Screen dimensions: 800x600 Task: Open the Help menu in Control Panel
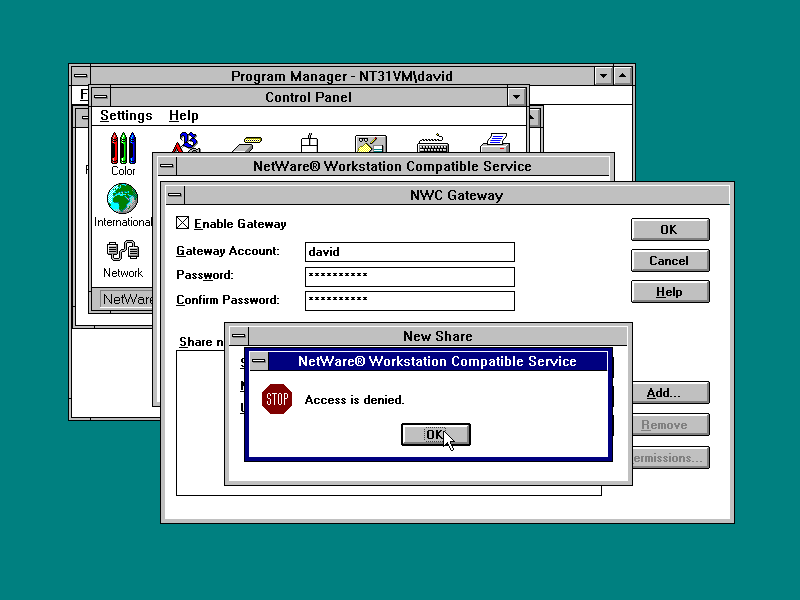coord(184,116)
